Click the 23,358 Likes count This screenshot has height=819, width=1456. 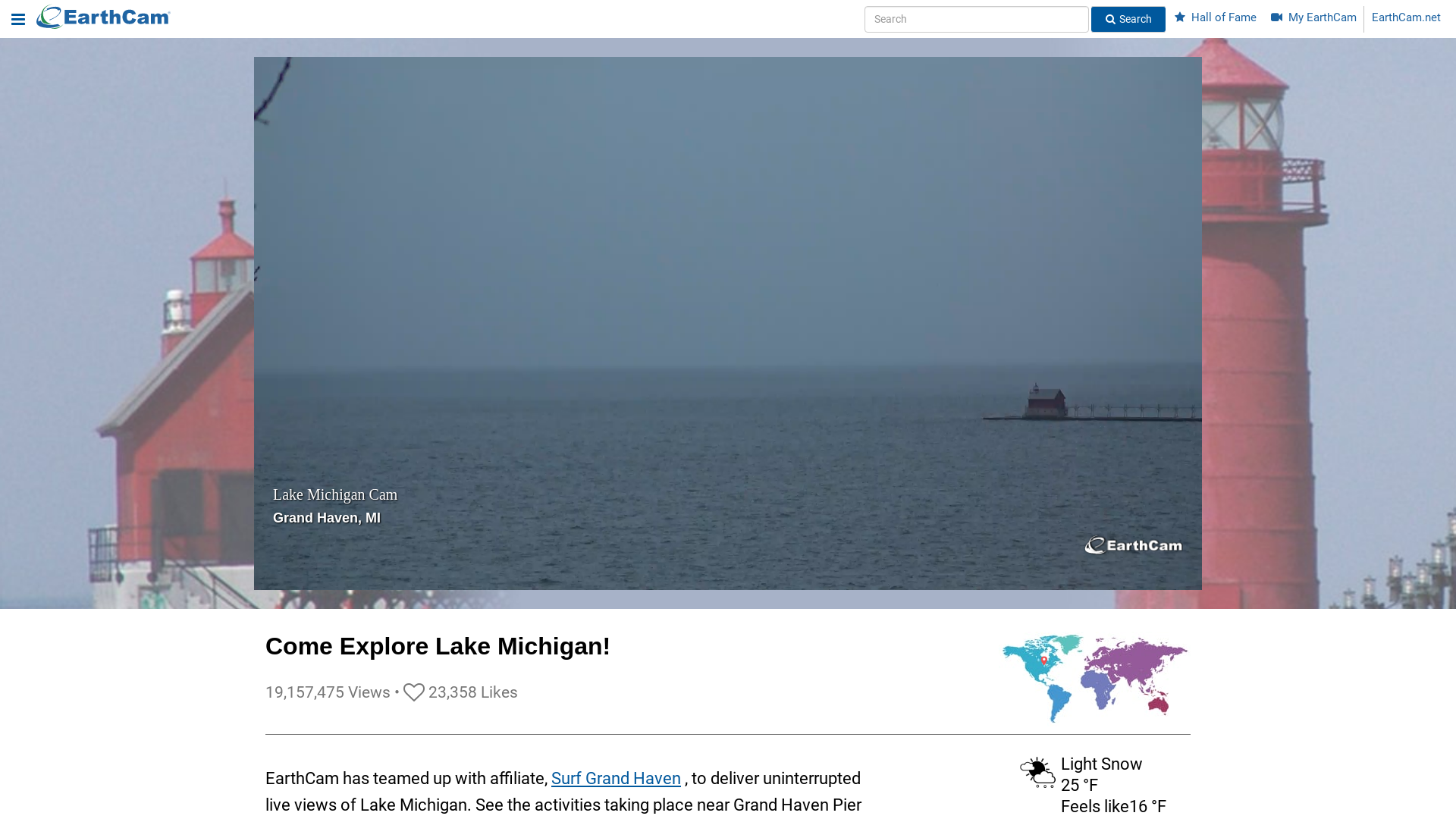[x=472, y=692]
